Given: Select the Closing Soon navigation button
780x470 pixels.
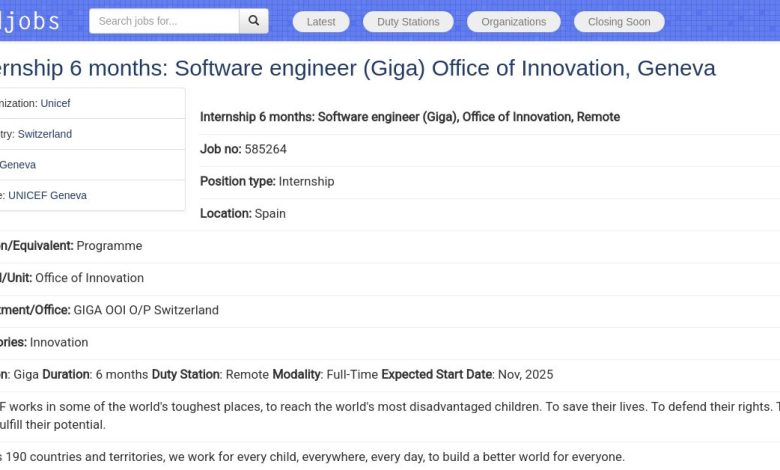Looking at the screenshot, I should coord(619,22).
